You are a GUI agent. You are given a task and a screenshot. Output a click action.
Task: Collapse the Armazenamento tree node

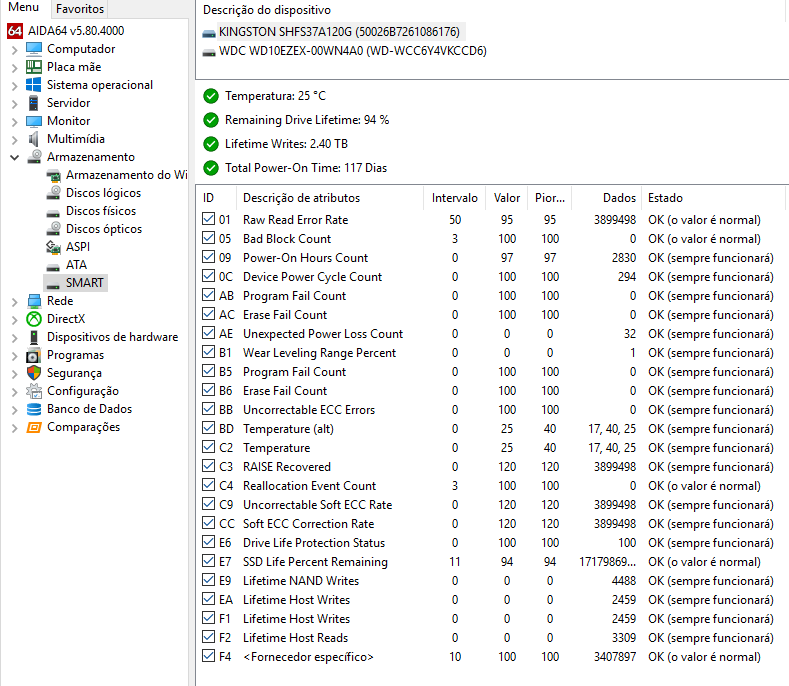pyautogui.click(x=15, y=158)
